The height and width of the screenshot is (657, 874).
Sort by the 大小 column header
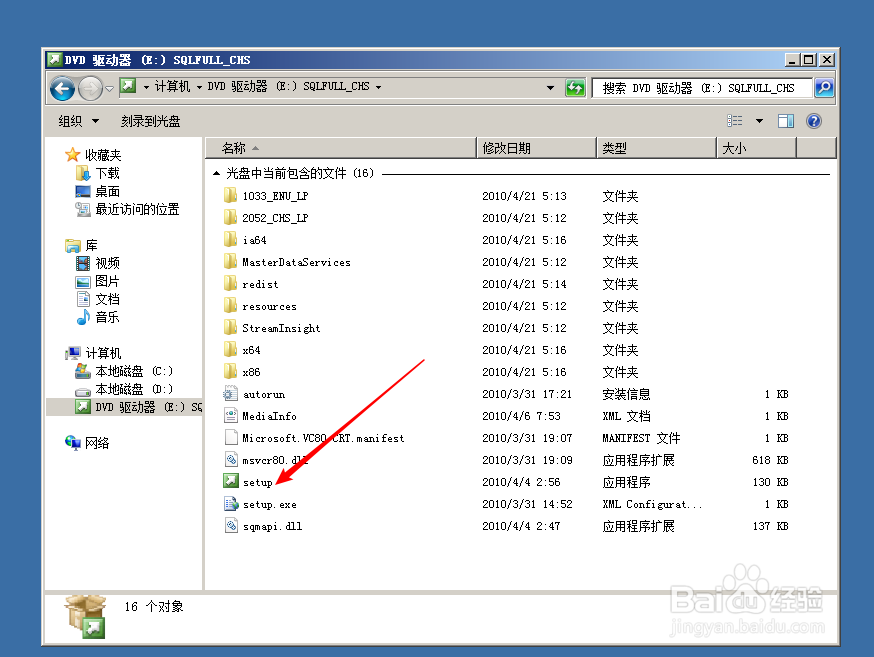[756, 148]
